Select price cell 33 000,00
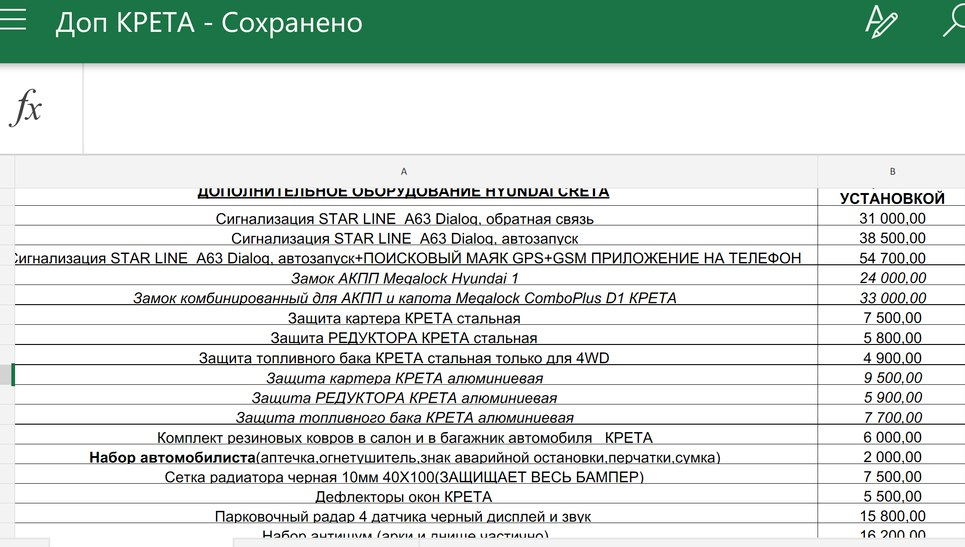Image resolution: width=965 pixels, height=547 pixels. [x=892, y=295]
